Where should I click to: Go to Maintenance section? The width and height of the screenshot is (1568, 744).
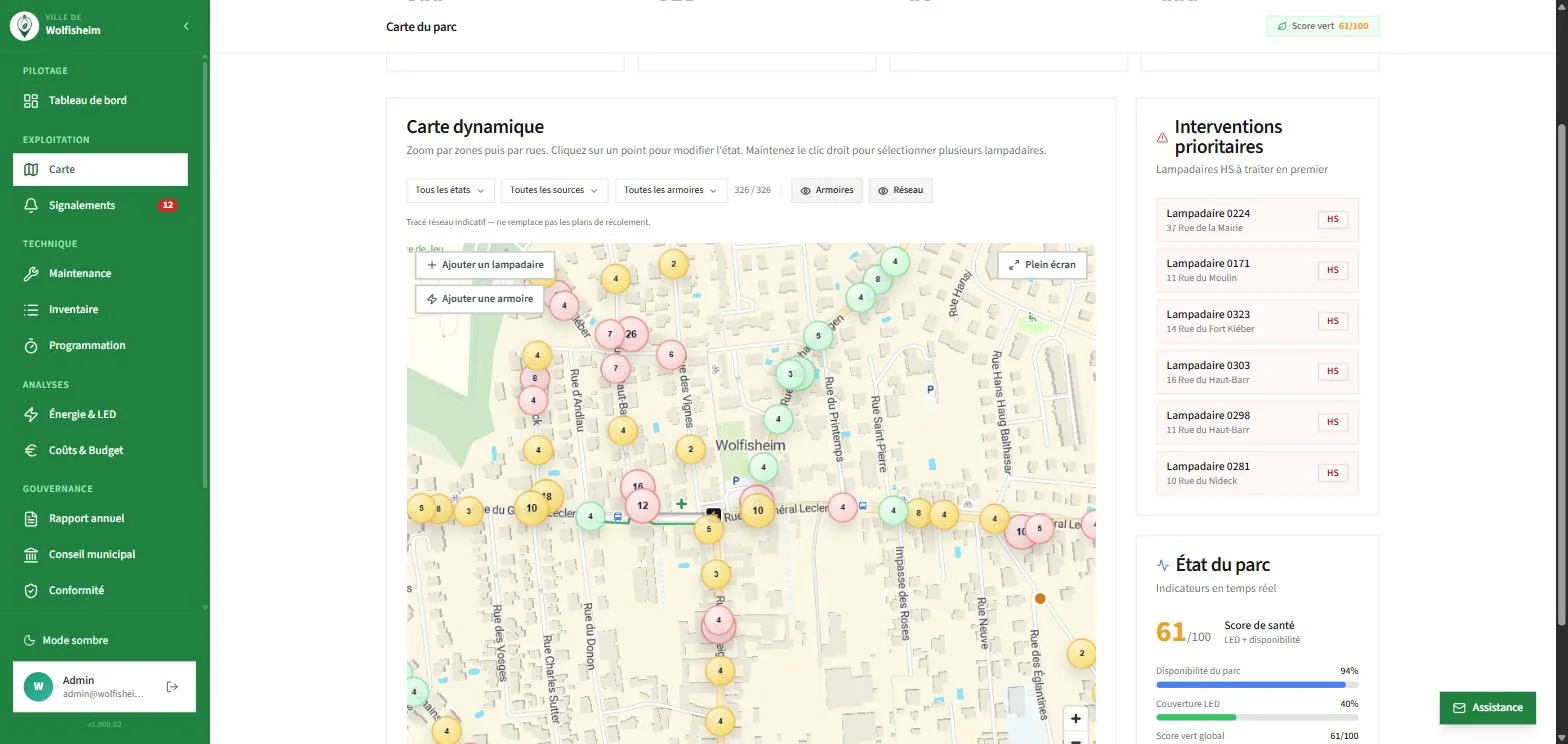(100, 274)
